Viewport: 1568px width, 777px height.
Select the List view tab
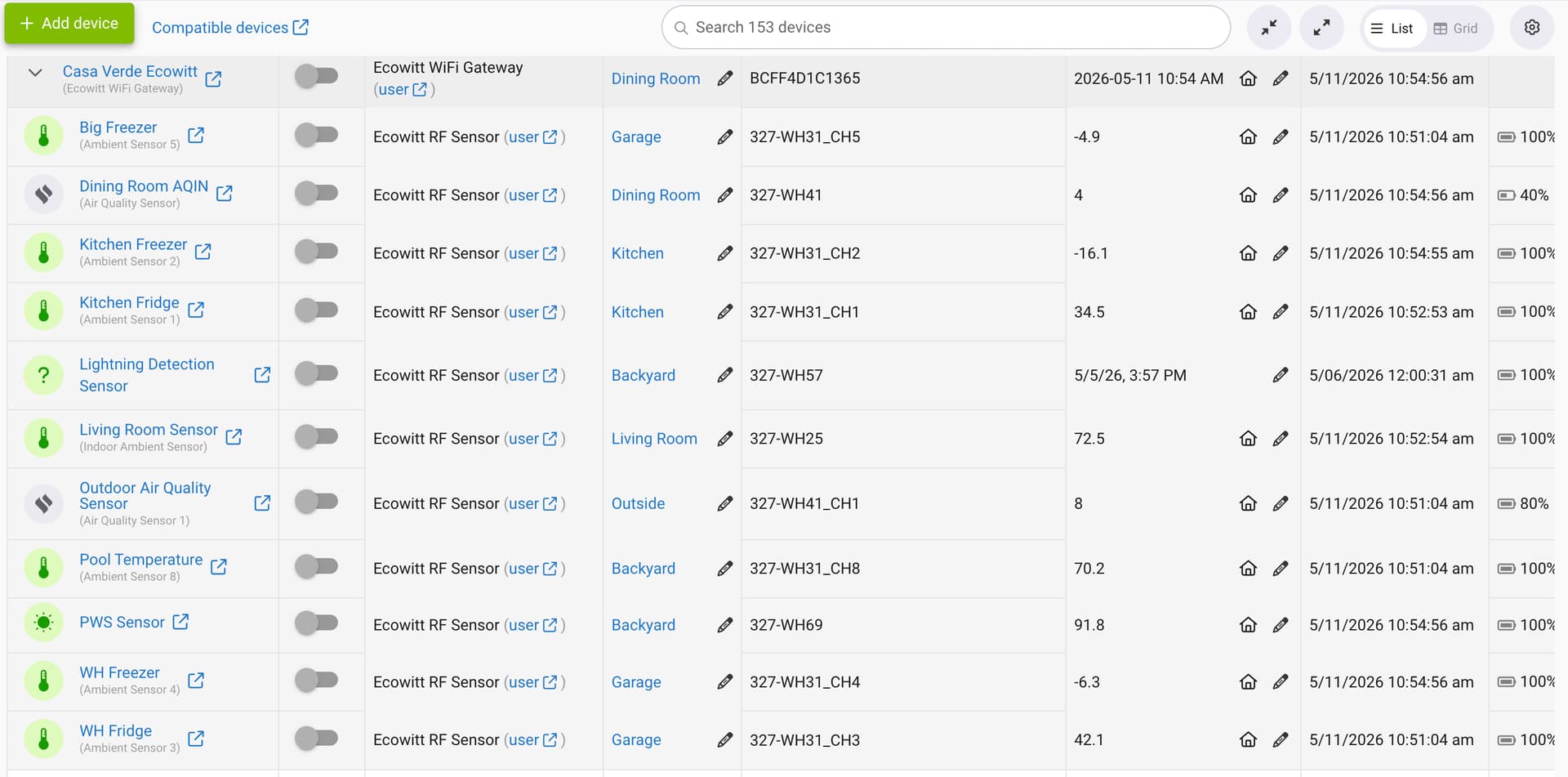1392,29
